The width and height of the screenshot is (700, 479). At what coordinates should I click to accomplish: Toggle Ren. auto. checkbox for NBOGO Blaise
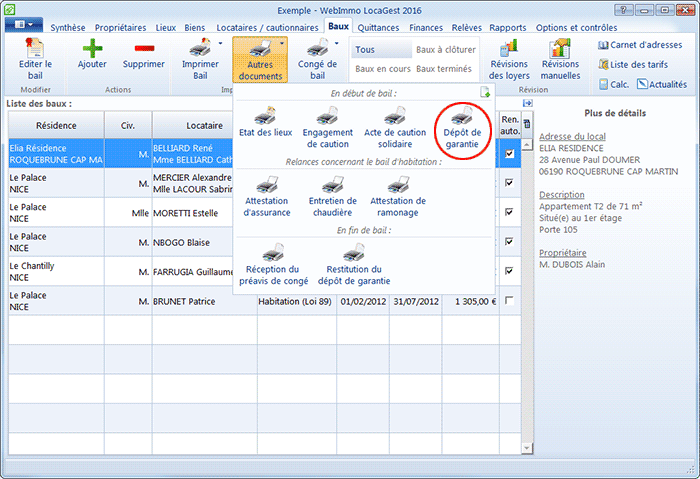click(509, 242)
